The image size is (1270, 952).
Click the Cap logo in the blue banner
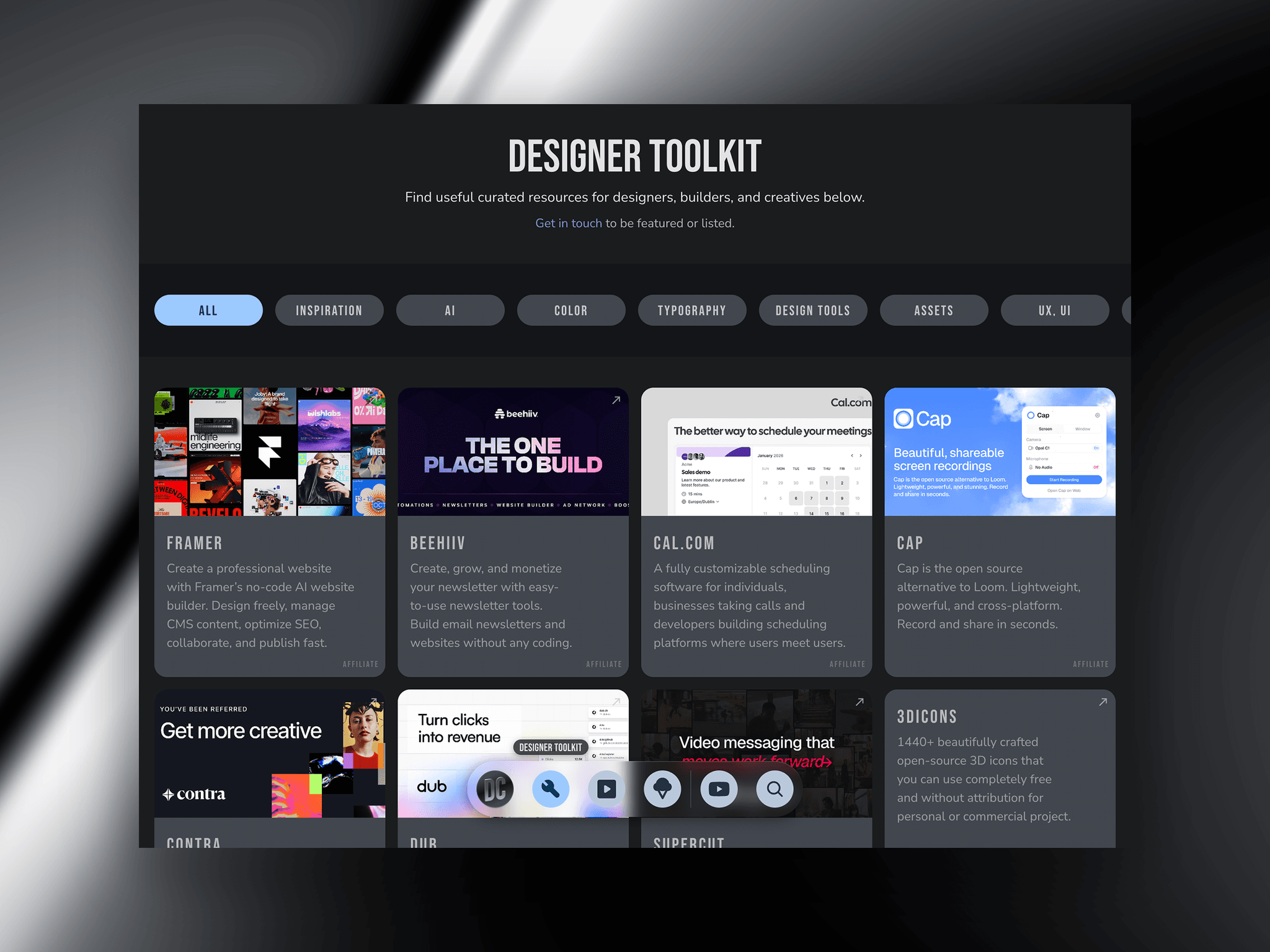click(922, 420)
